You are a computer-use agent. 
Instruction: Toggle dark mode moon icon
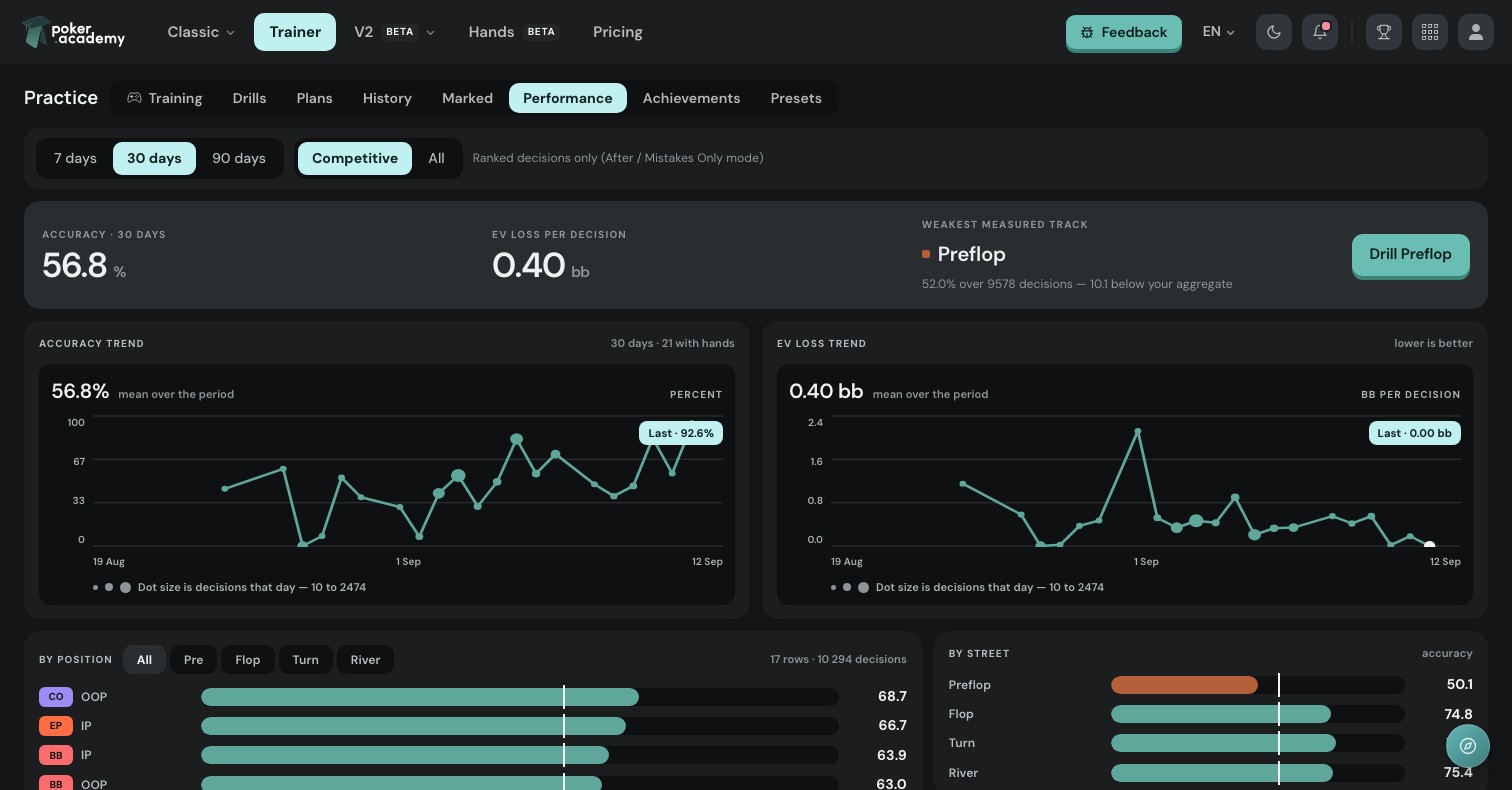click(1274, 32)
